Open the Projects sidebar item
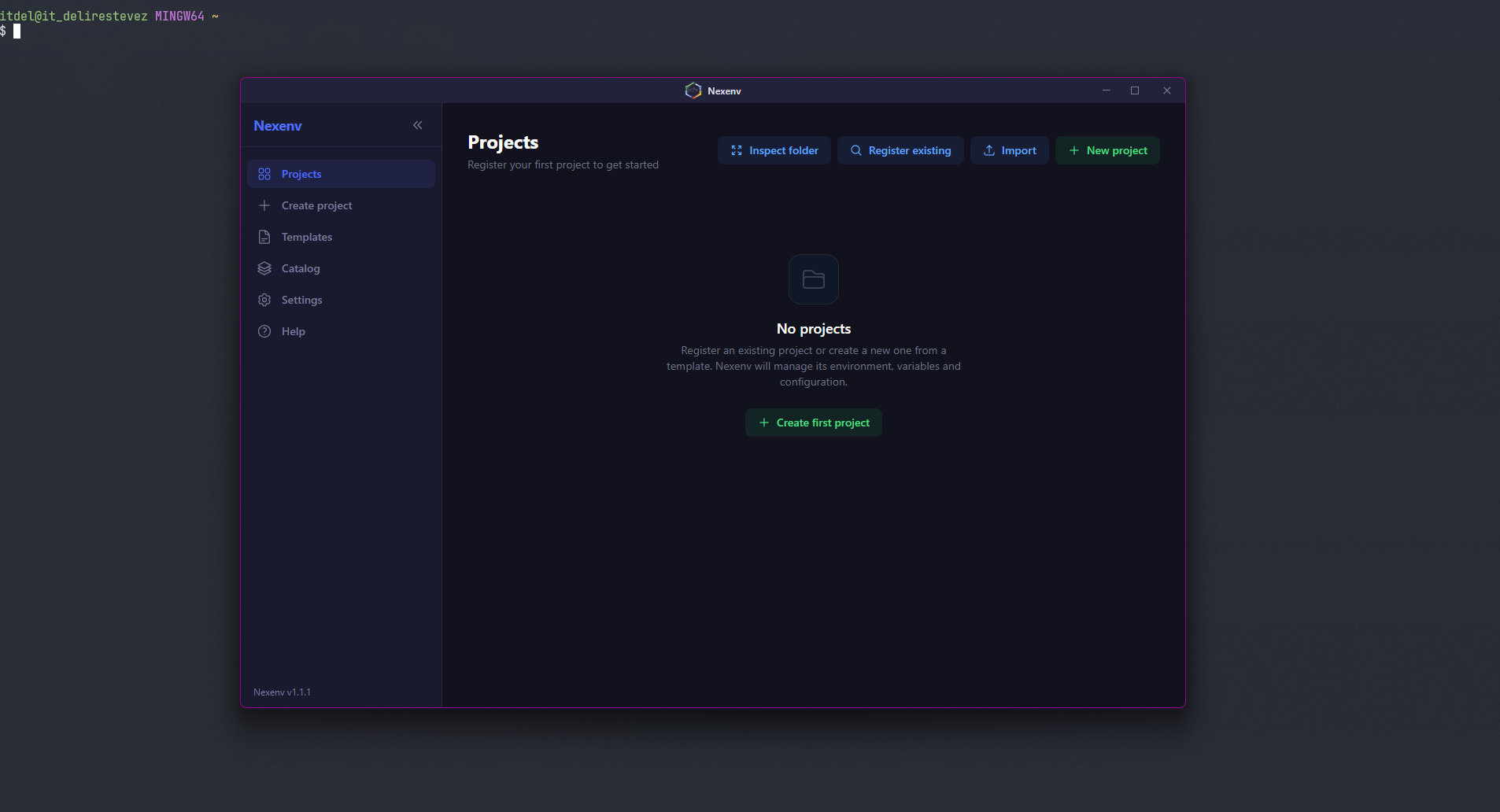 (341, 174)
